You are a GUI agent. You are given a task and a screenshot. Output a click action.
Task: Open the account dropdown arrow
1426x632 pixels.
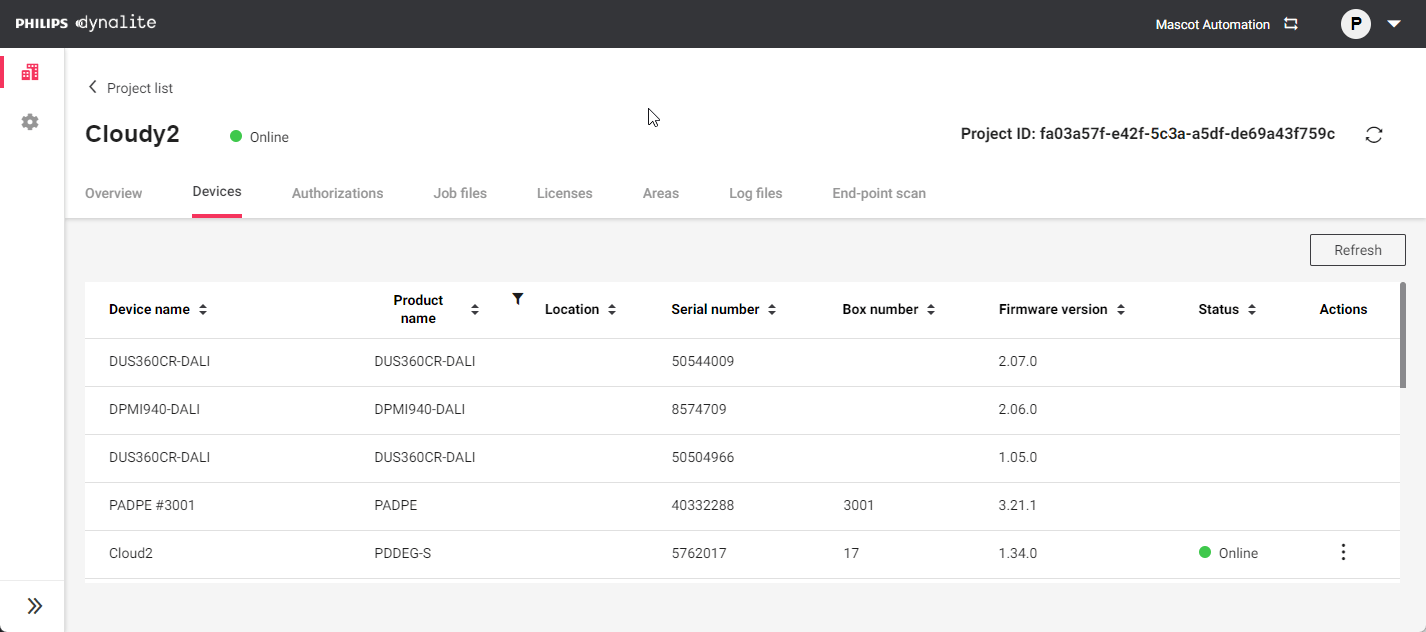point(1394,24)
